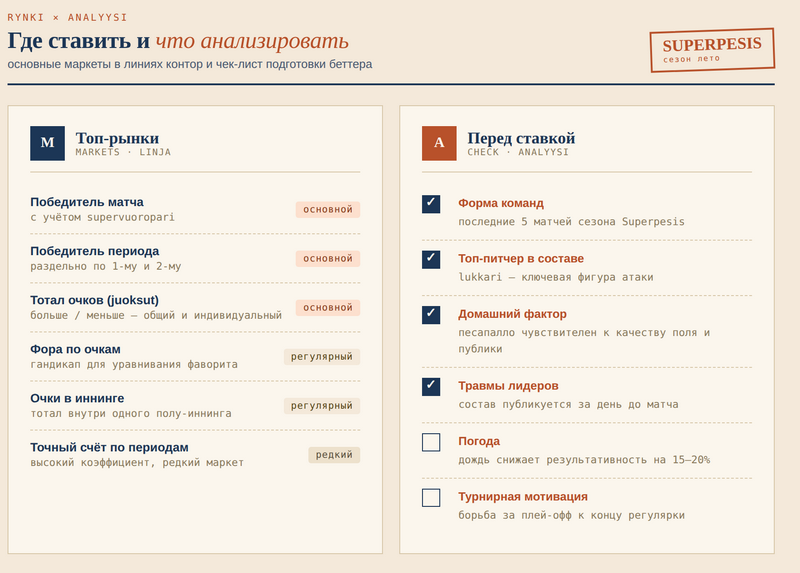Check the Погода checkbox

point(431,442)
